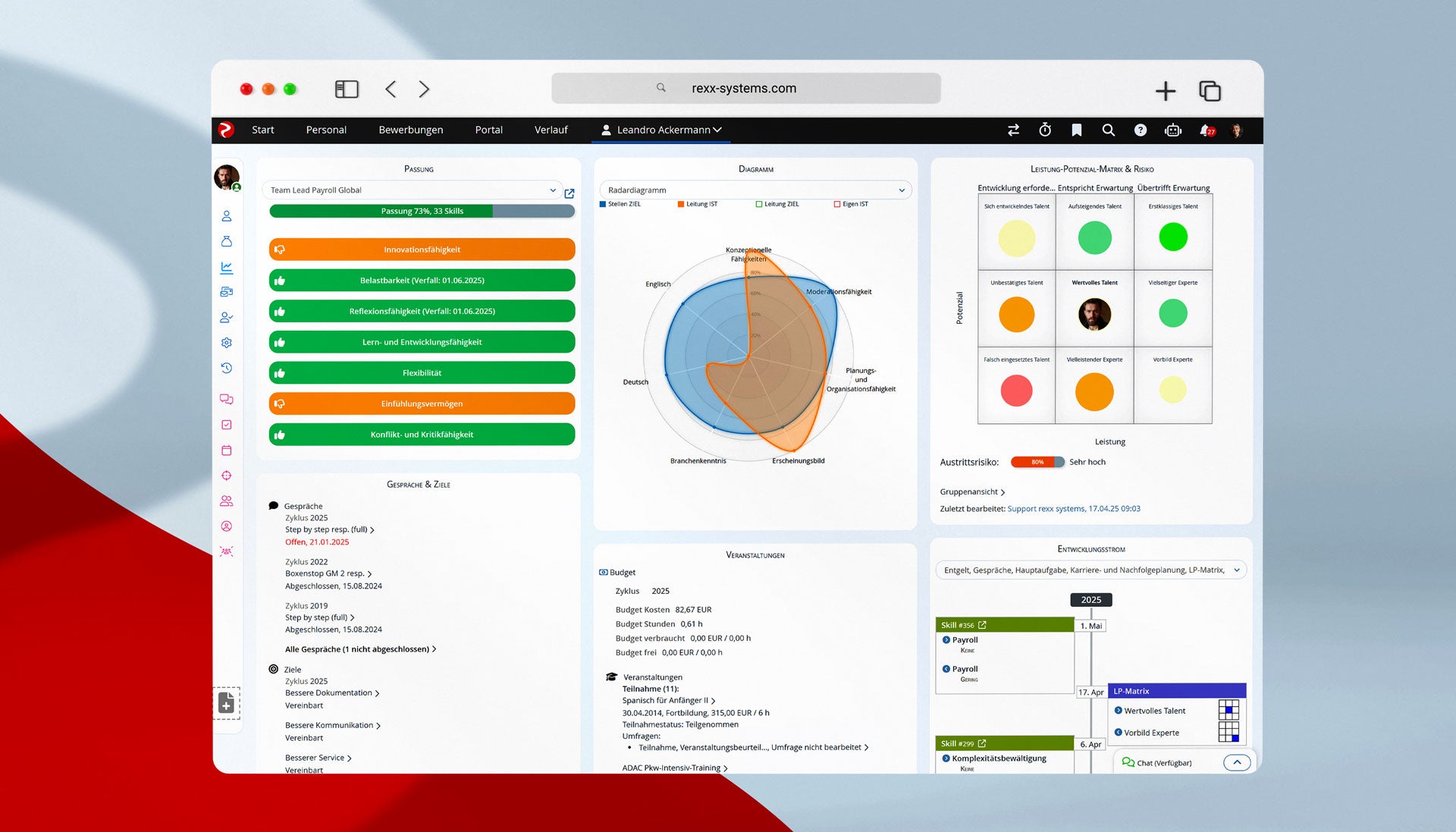Screen dimensions: 1456x832
Task: Open notifications bell with 27 badge
Action: [1206, 130]
